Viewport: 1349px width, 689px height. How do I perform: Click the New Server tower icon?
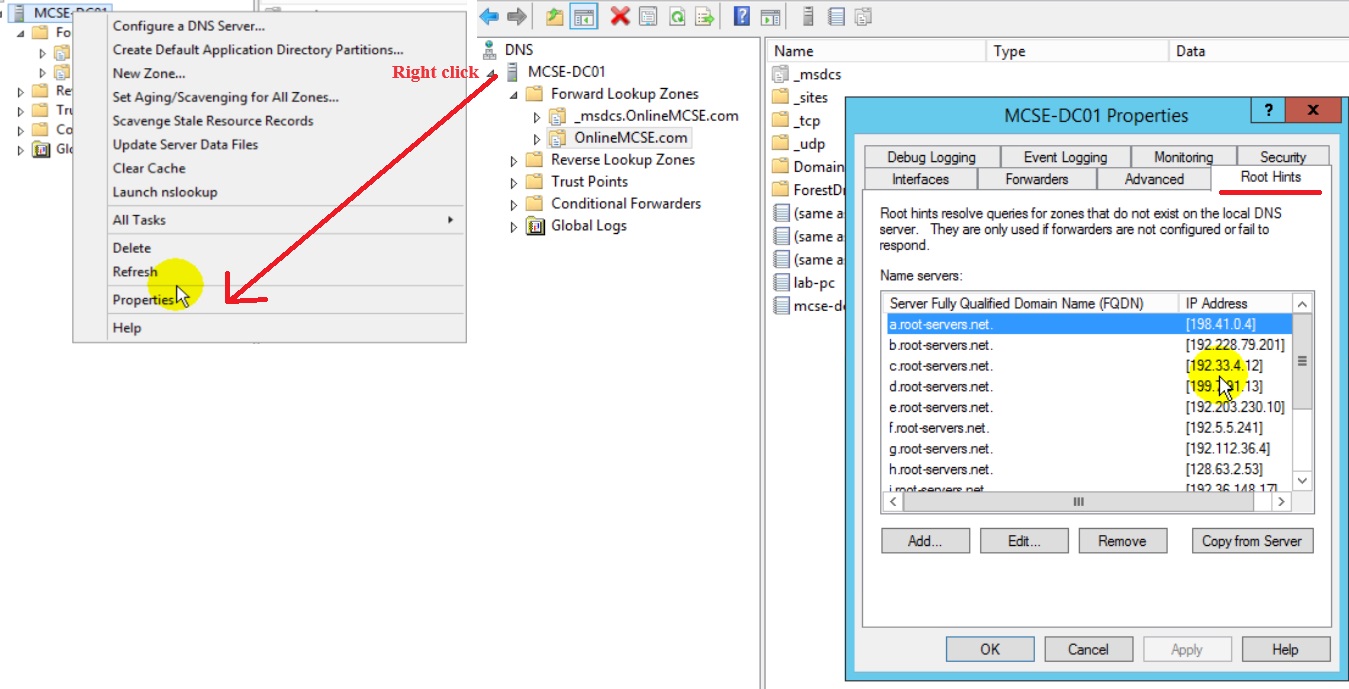pos(808,16)
